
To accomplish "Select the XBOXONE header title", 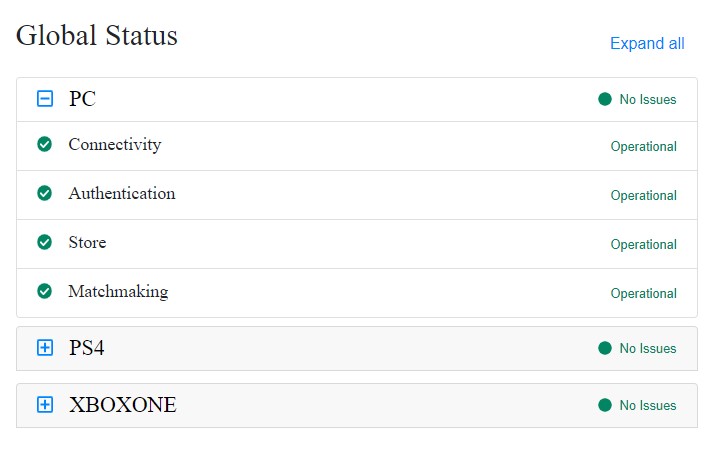I will click(x=123, y=405).
